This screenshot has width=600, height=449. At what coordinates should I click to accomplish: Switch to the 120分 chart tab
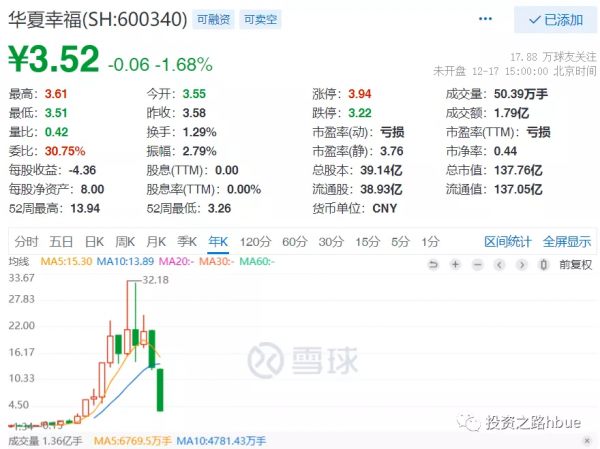[x=256, y=242]
